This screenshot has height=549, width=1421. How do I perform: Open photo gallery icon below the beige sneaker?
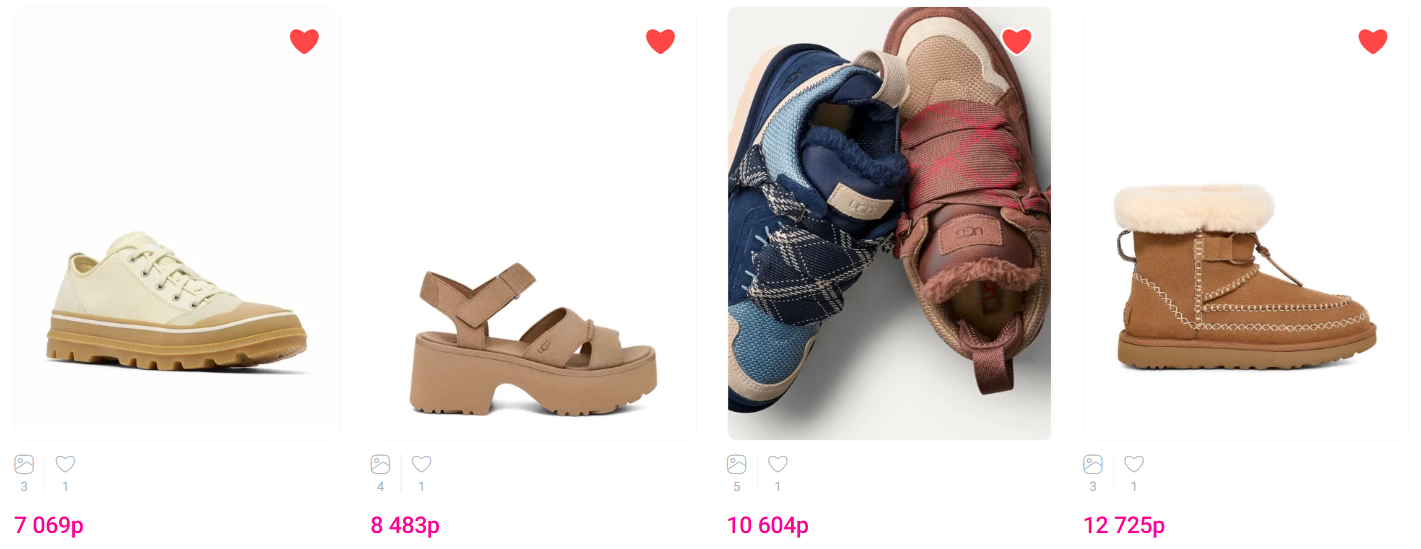[24, 464]
